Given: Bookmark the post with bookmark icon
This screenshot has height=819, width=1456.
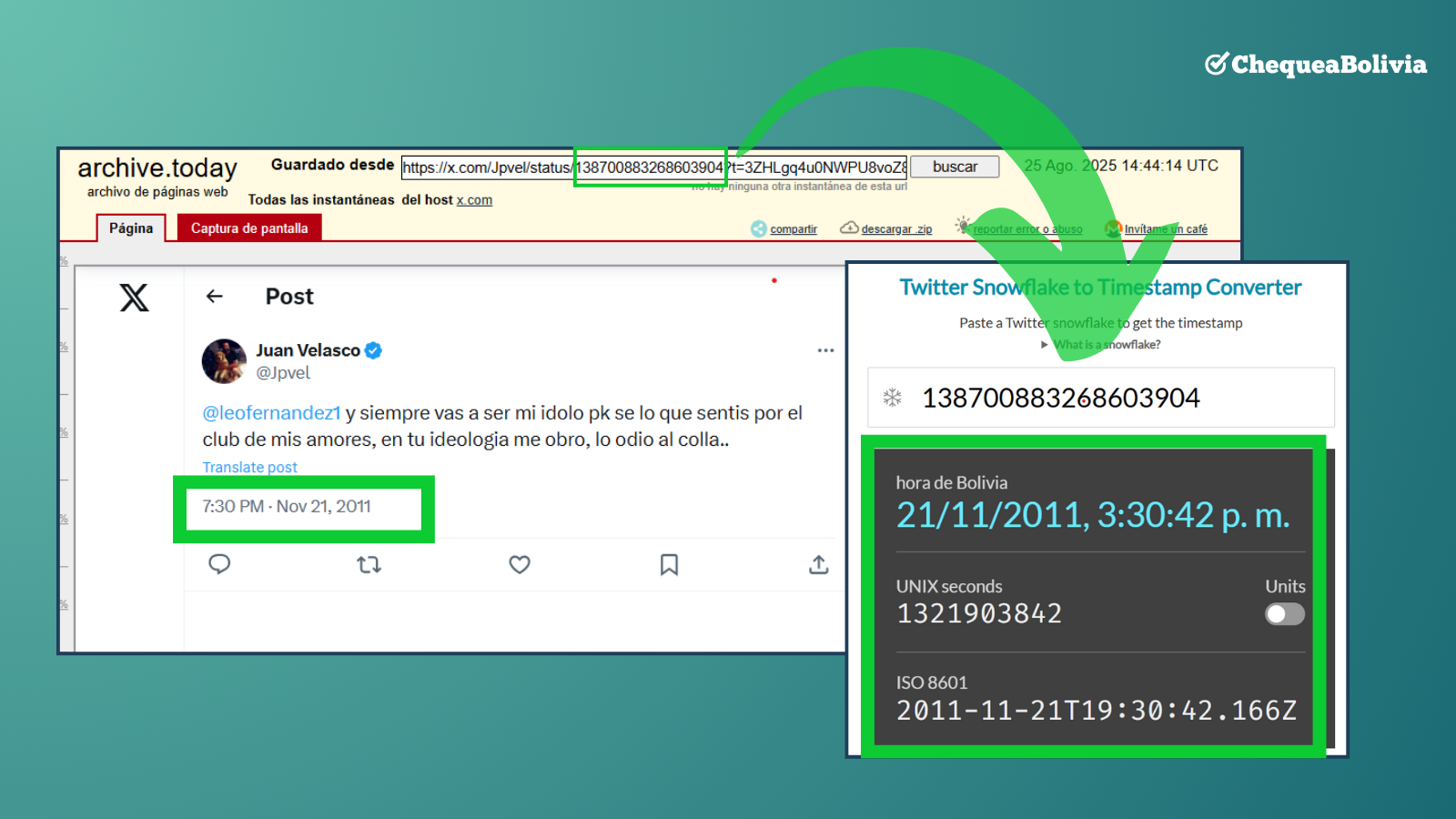Looking at the screenshot, I should [669, 565].
